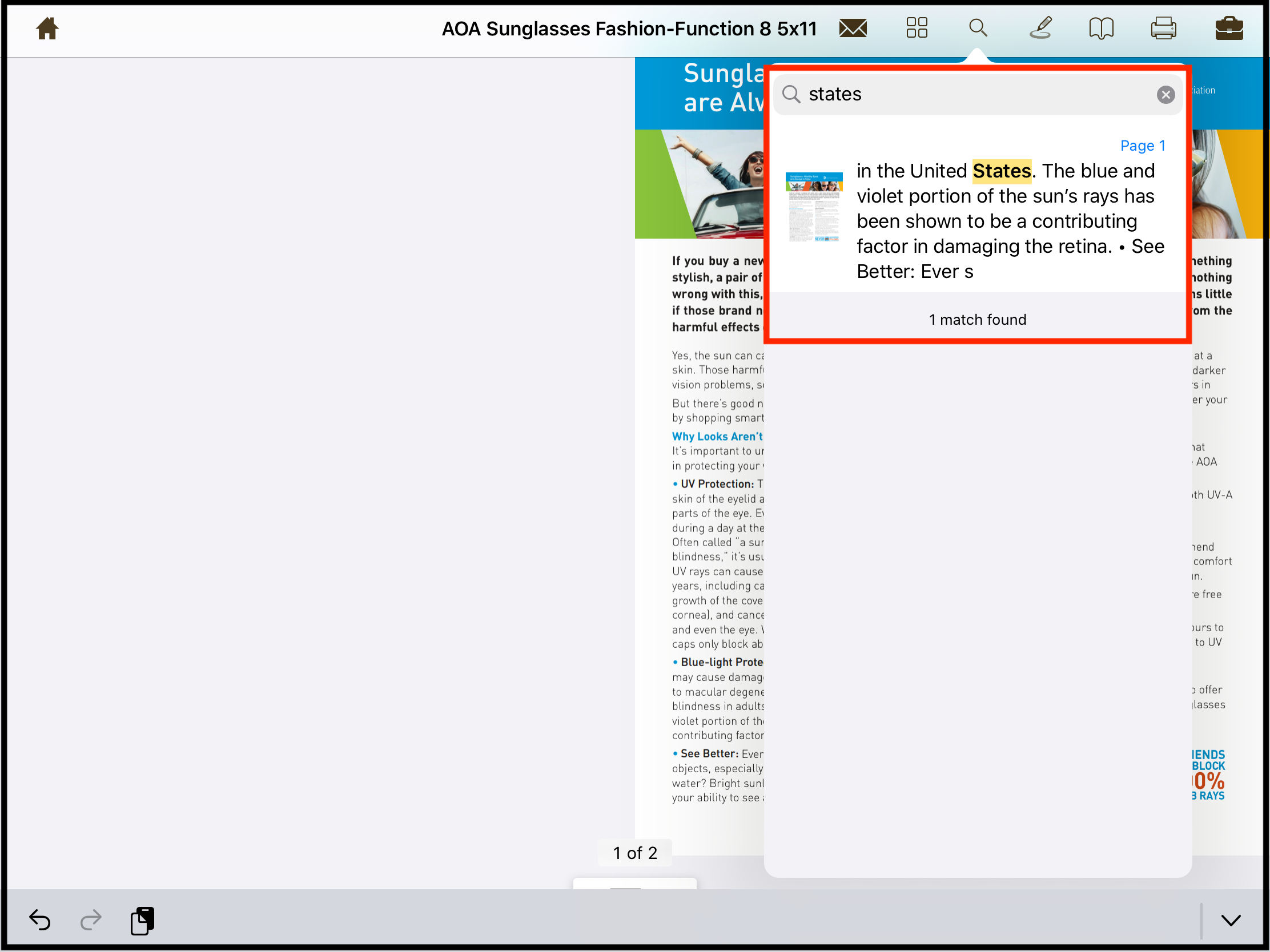Click the Home icon

tap(46, 27)
